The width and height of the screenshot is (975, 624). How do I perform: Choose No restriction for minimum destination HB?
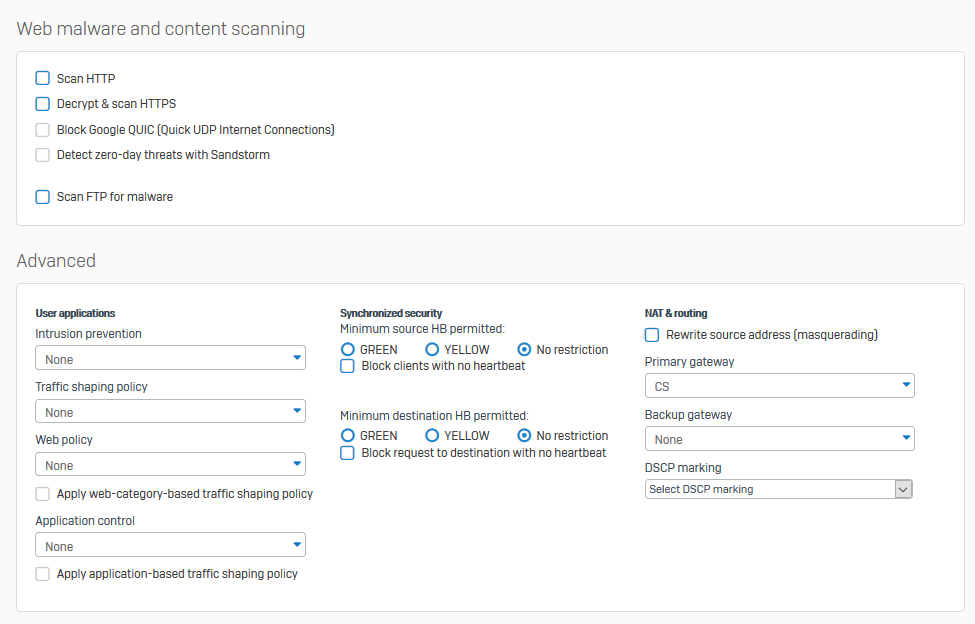(x=524, y=436)
